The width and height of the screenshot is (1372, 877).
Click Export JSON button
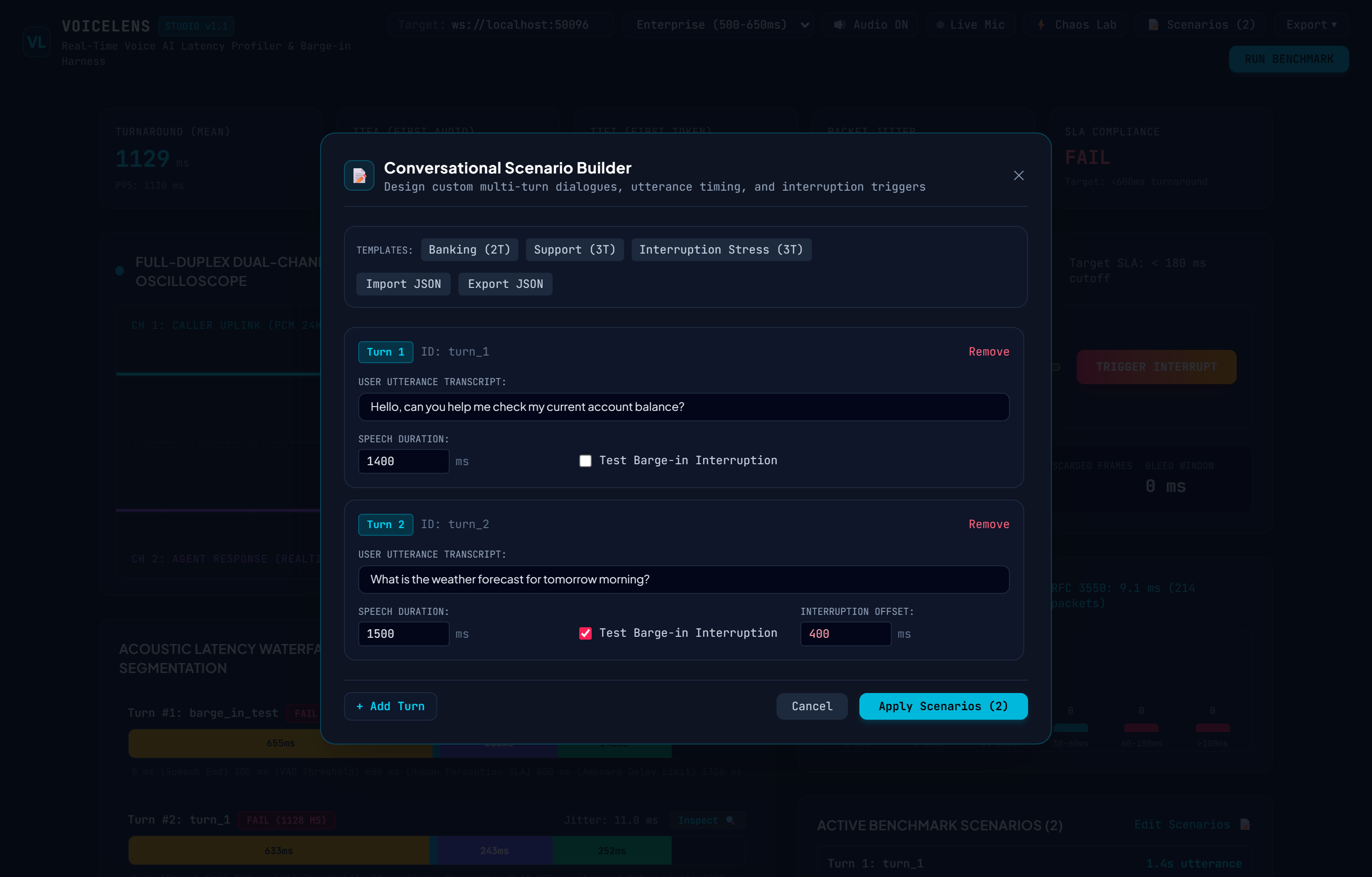tap(505, 284)
